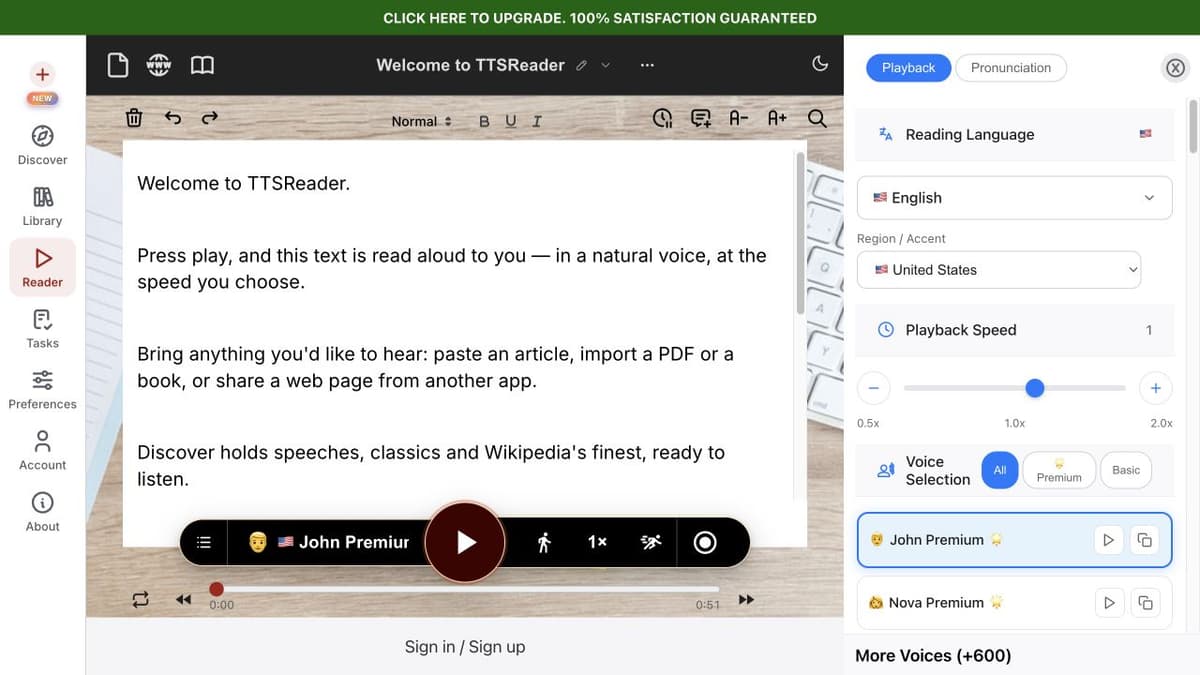Screen dimensions: 1200x675
Task: Preview the Nova Premium voice
Action: 1108,603
